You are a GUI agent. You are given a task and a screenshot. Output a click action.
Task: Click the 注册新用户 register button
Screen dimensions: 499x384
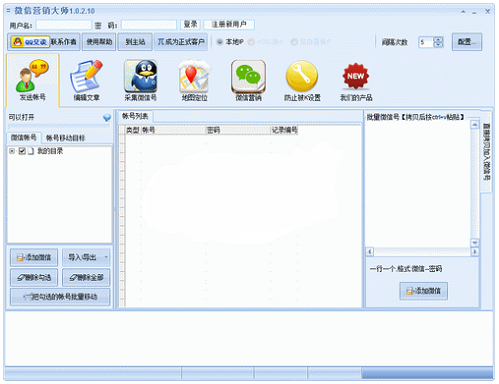pyautogui.click(x=229, y=24)
